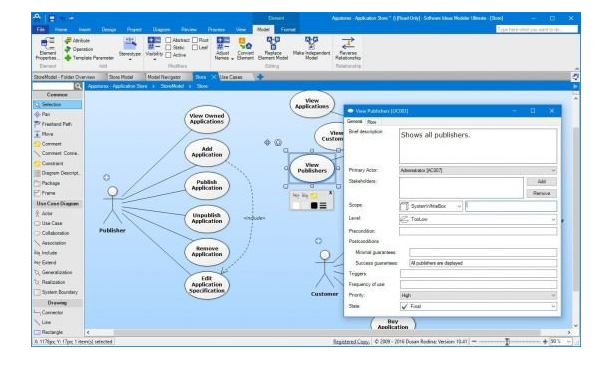614x369 pixels.
Task: Click the Precondition input field
Action: [x=478, y=231]
